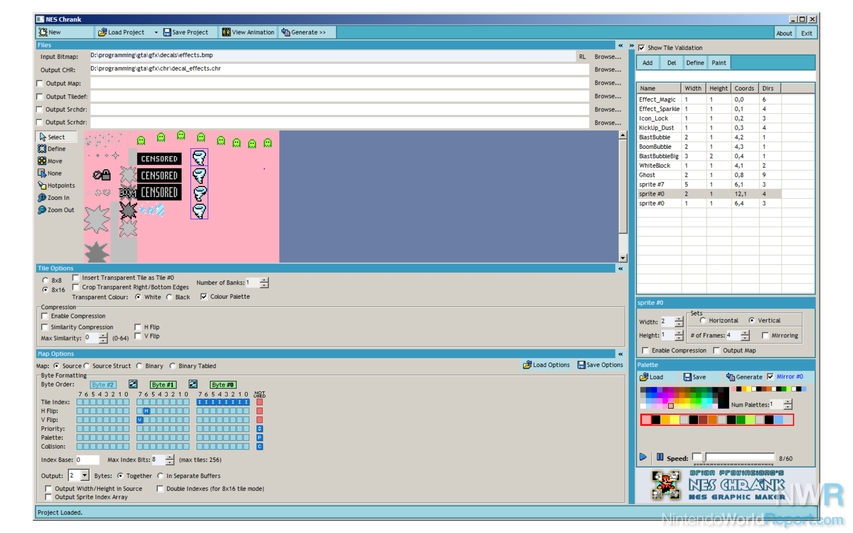Open the About dialog

[784, 33]
